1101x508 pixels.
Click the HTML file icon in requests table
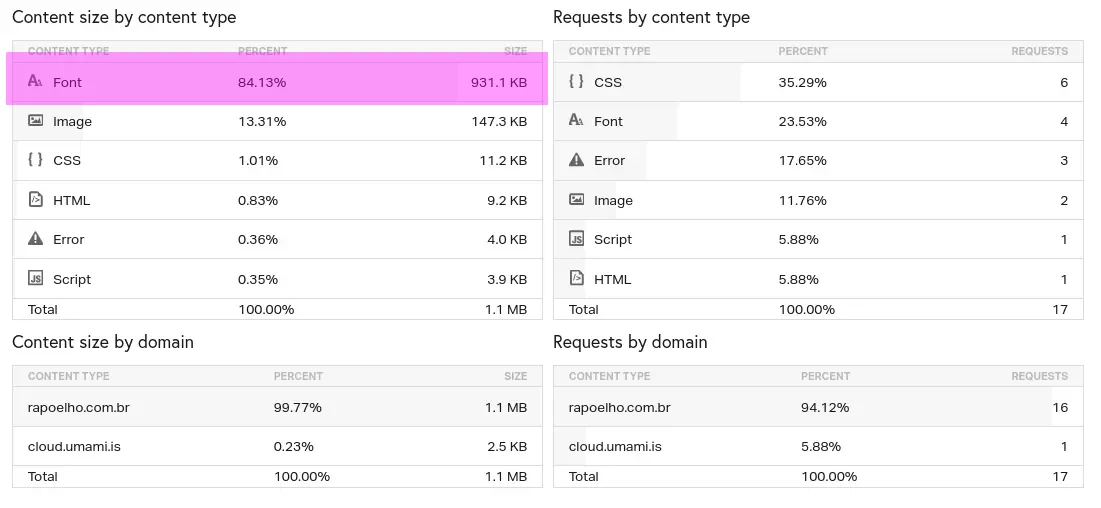pyautogui.click(x=576, y=279)
